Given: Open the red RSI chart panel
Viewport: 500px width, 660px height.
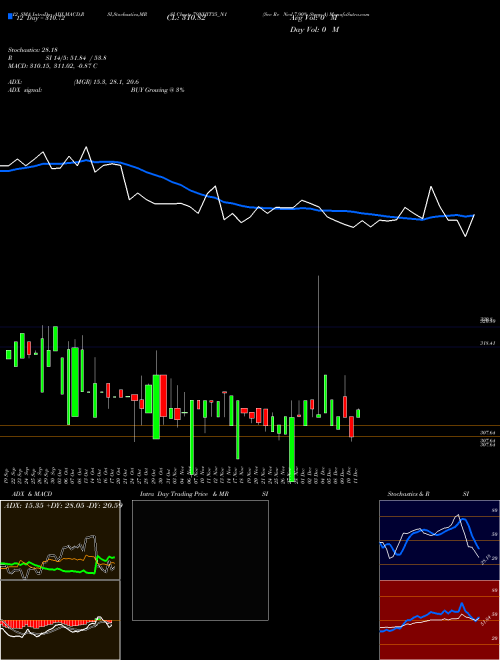Looking at the screenshot, I should coord(439,620).
